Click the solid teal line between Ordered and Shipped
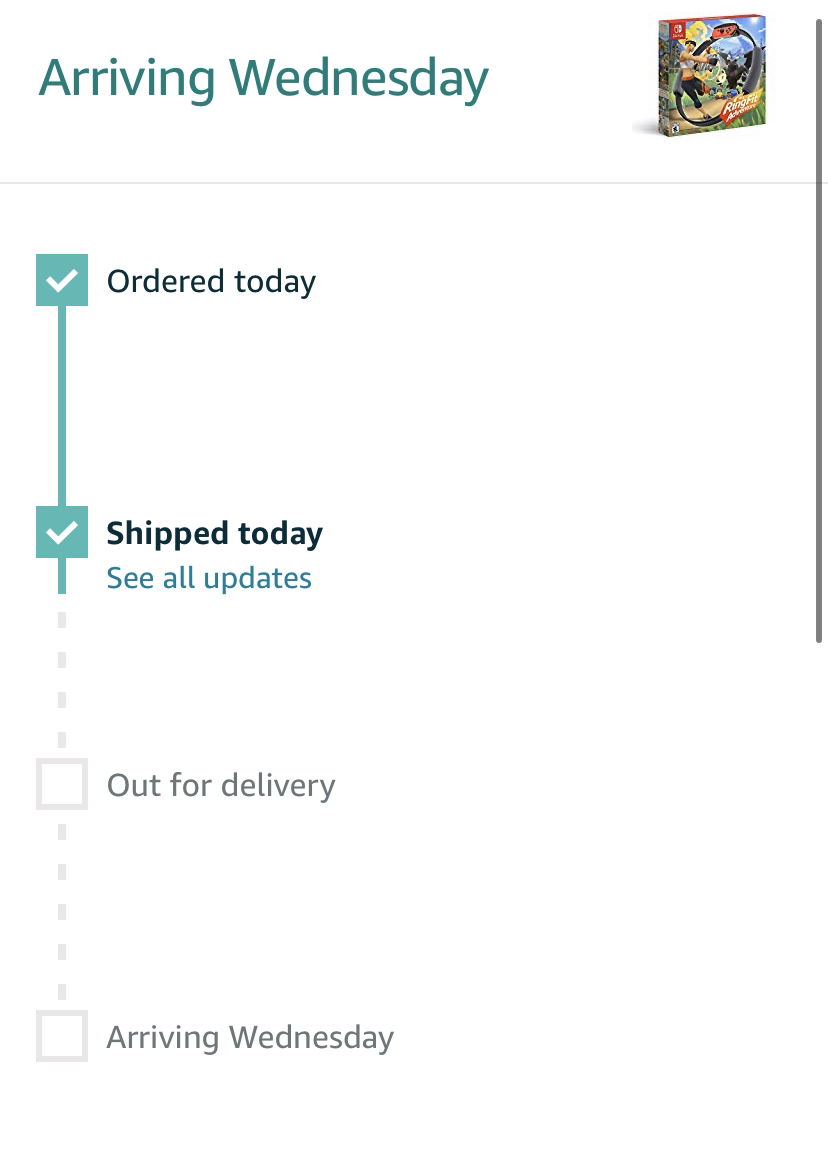Viewport: 828px width, 1153px height. click(62, 406)
